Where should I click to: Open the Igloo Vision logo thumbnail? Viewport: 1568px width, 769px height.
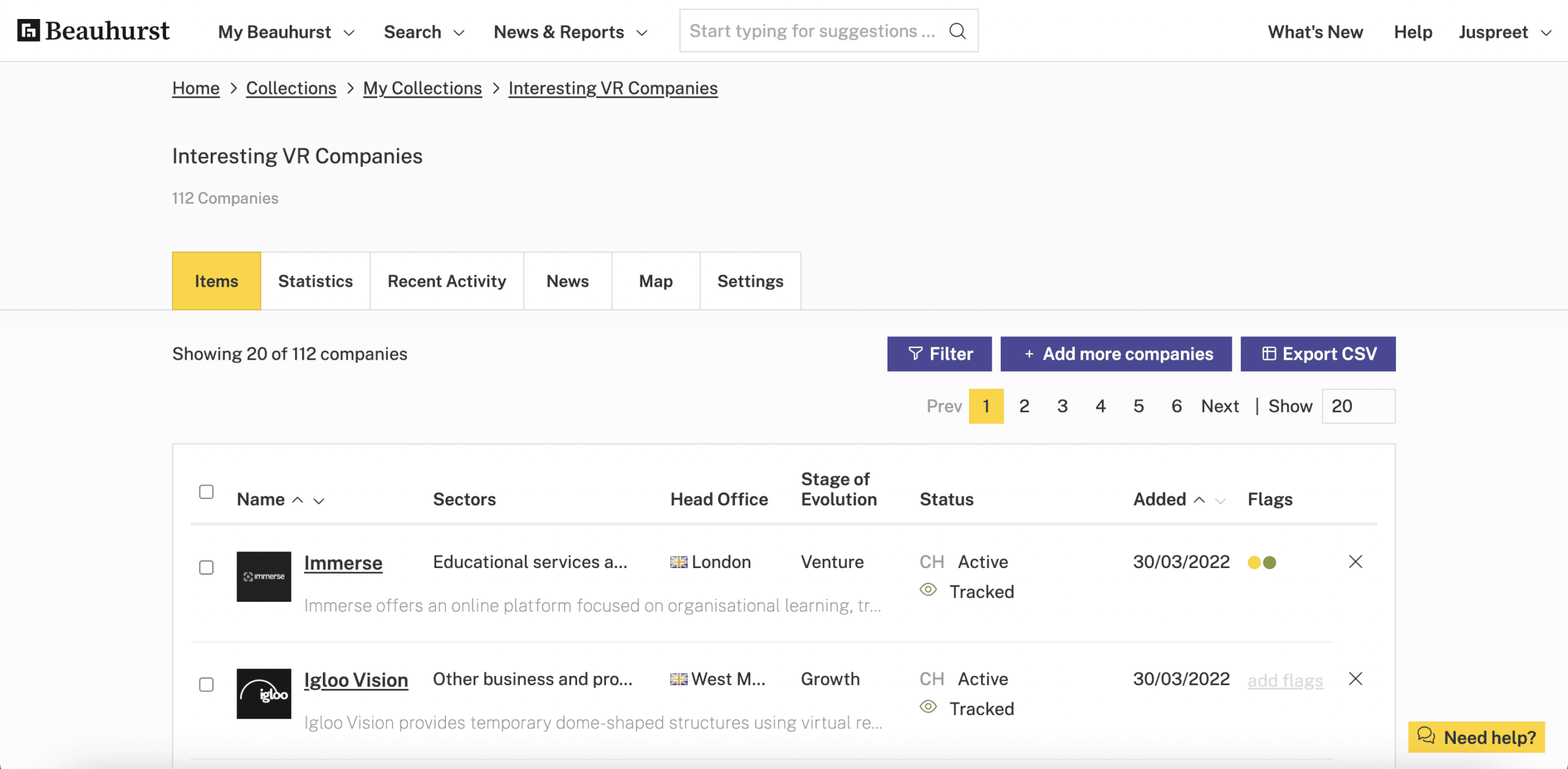(264, 693)
